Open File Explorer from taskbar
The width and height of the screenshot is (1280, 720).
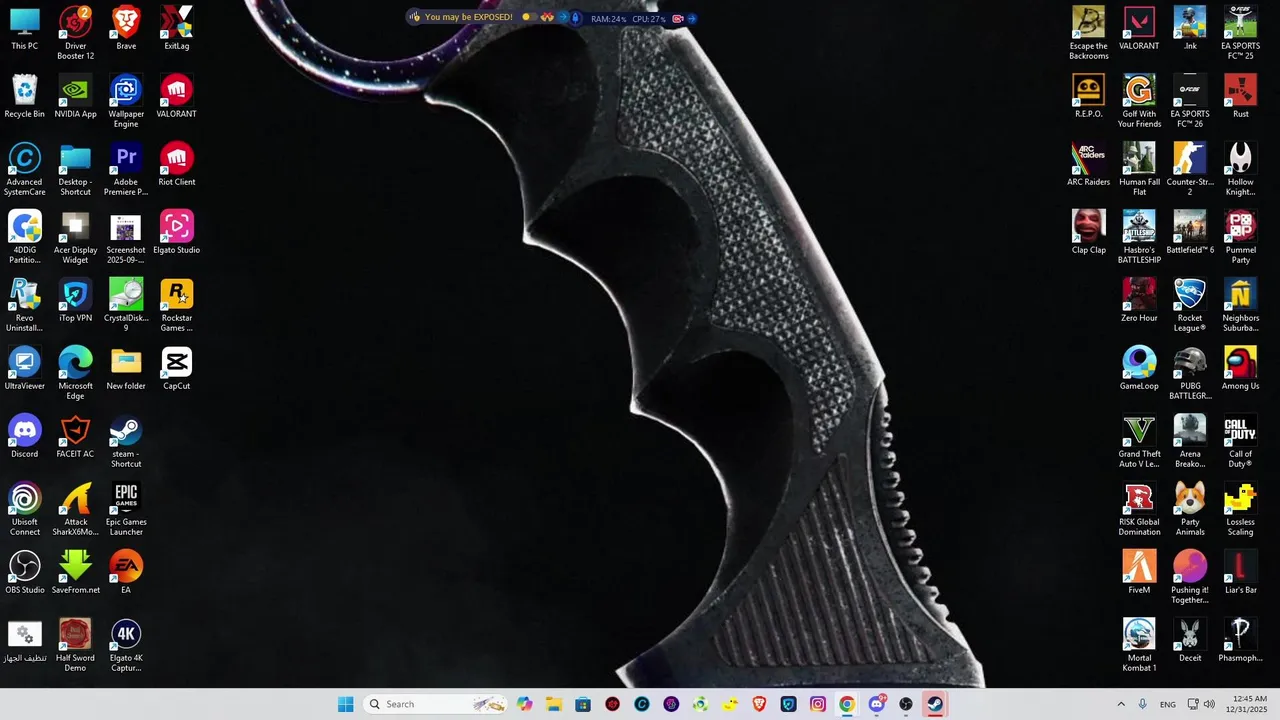tap(554, 704)
